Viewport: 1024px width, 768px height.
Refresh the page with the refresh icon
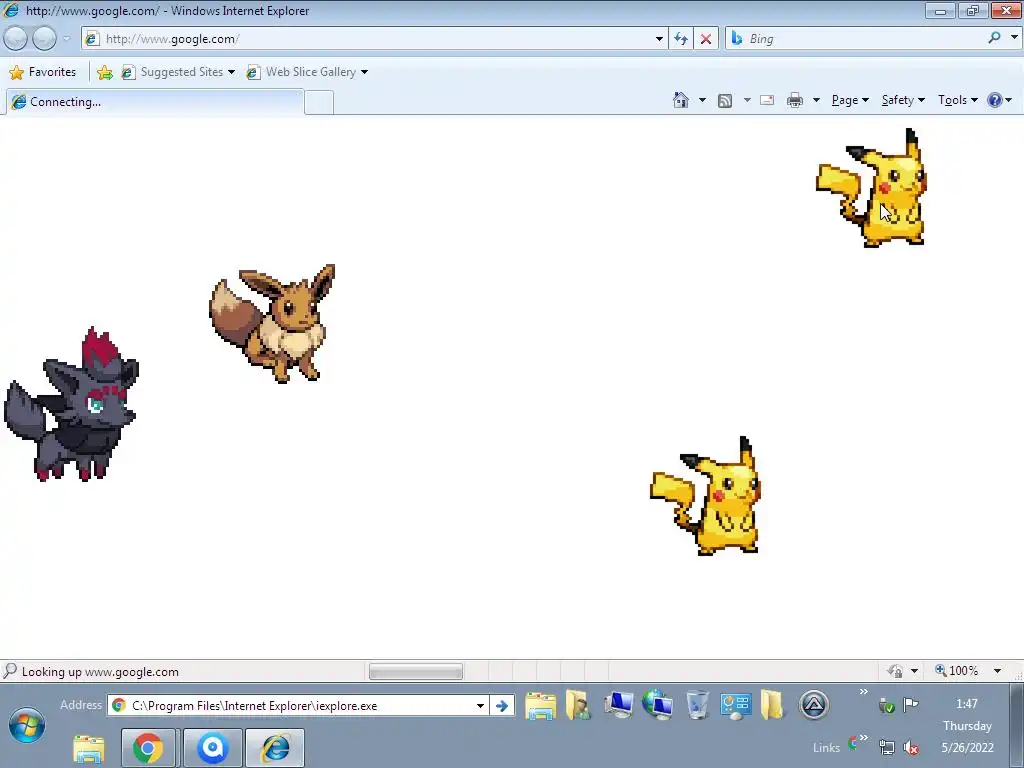(x=681, y=39)
